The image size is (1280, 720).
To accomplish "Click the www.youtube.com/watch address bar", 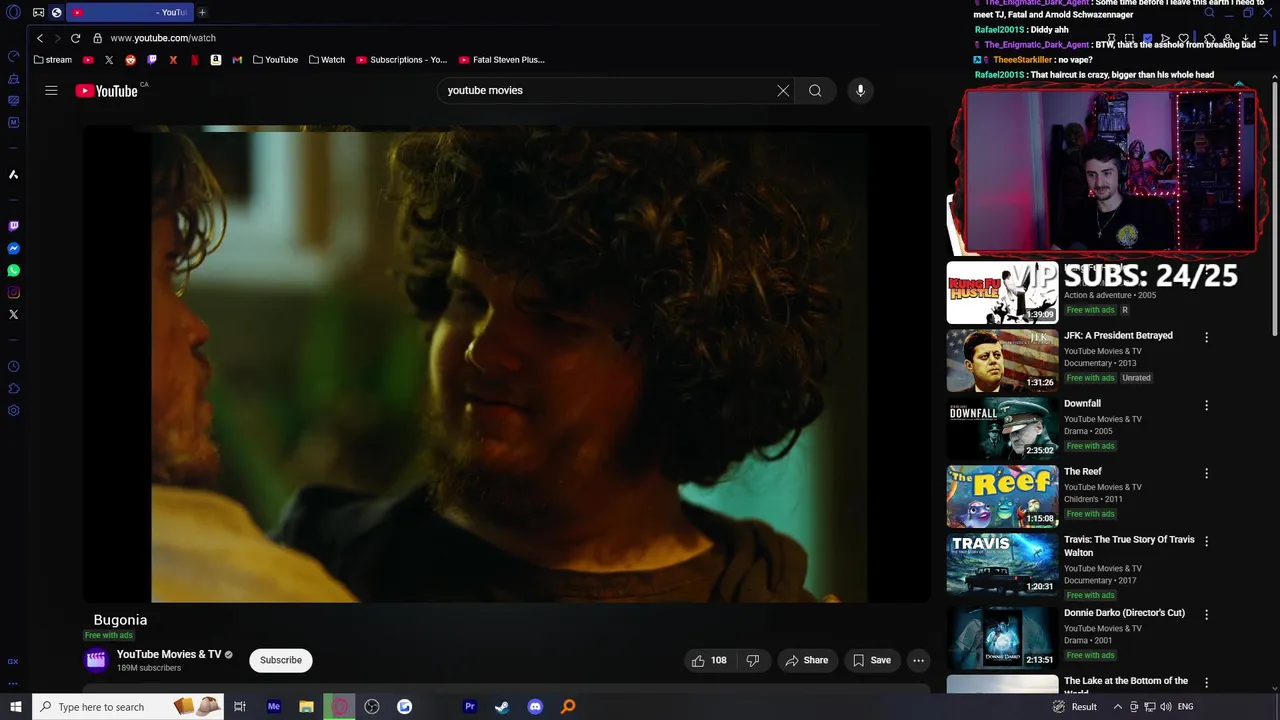I will click(163, 38).
